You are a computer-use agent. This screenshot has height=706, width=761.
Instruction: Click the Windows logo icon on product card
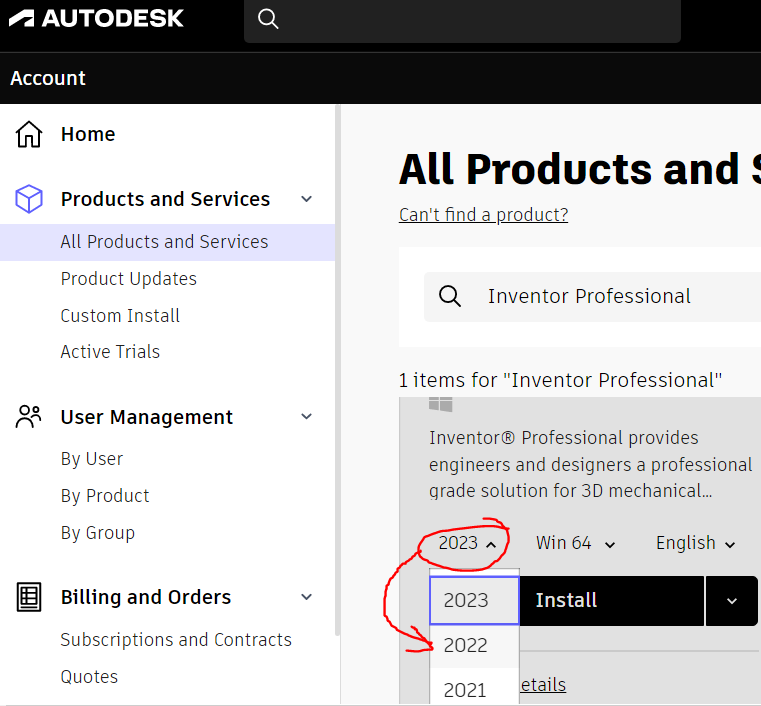[440, 404]
